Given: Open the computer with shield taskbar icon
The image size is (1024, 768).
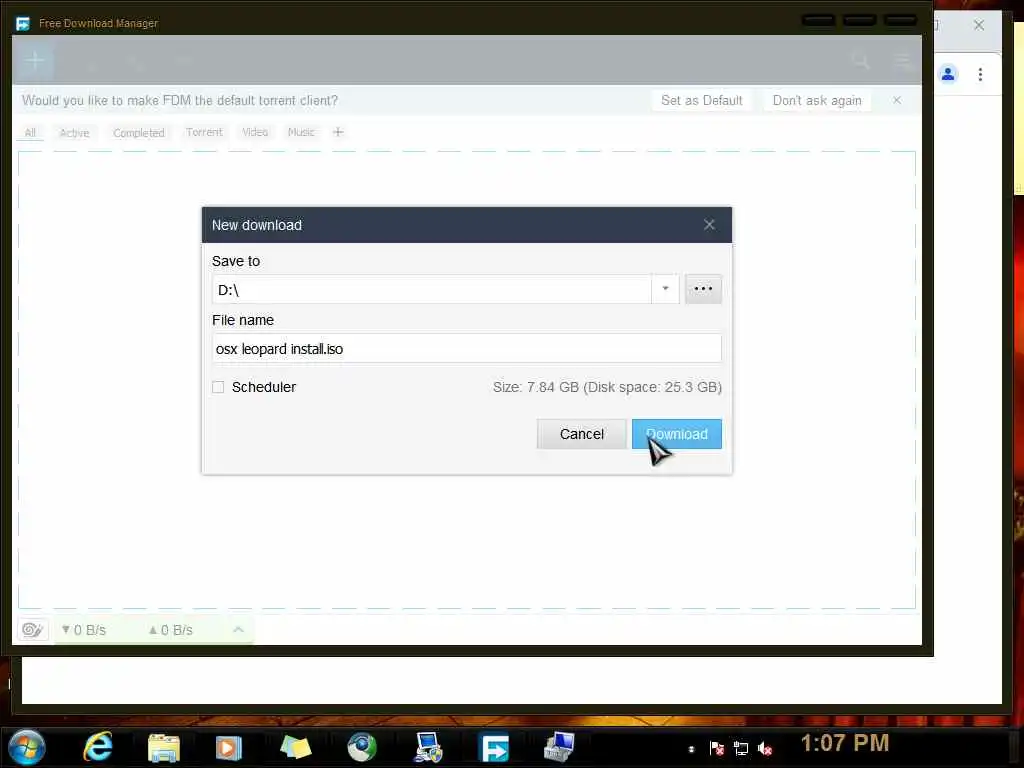Looking at the screenshot, I should point(428,748).
